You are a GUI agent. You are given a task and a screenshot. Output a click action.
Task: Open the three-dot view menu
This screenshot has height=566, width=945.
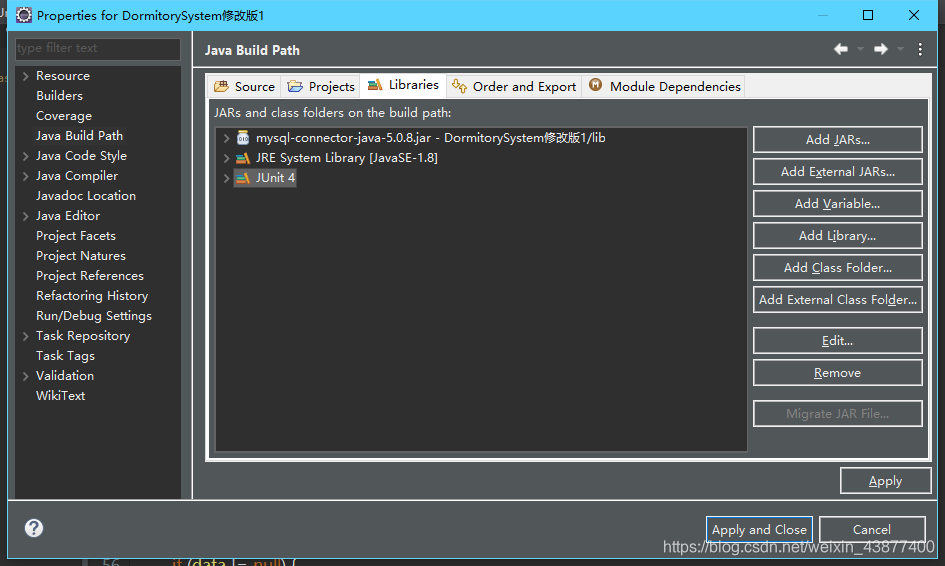pyautogui.click(x=920, y=49)
